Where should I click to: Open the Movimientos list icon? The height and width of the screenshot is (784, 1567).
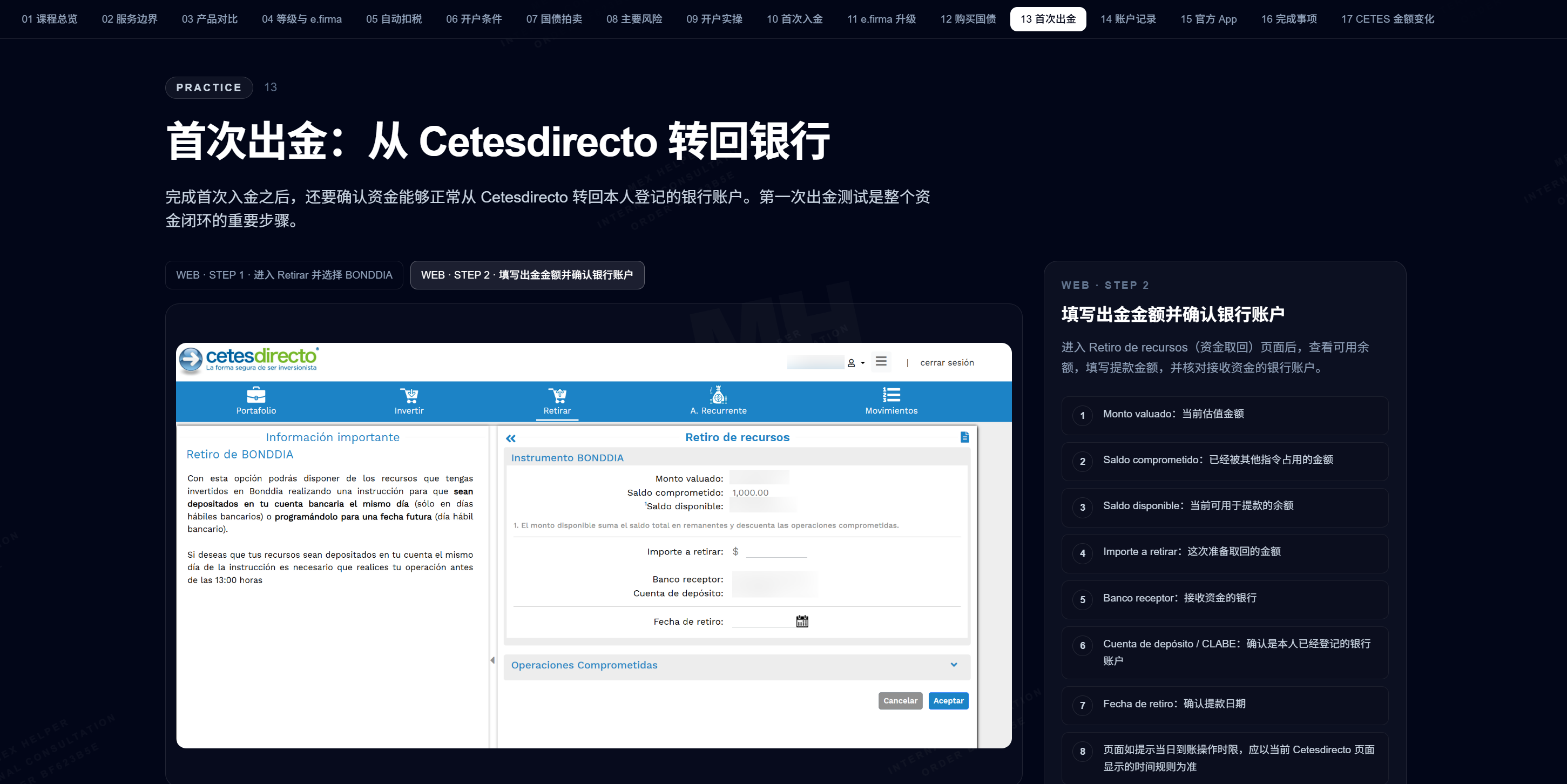pyautogui.click(x=891, y=395)
